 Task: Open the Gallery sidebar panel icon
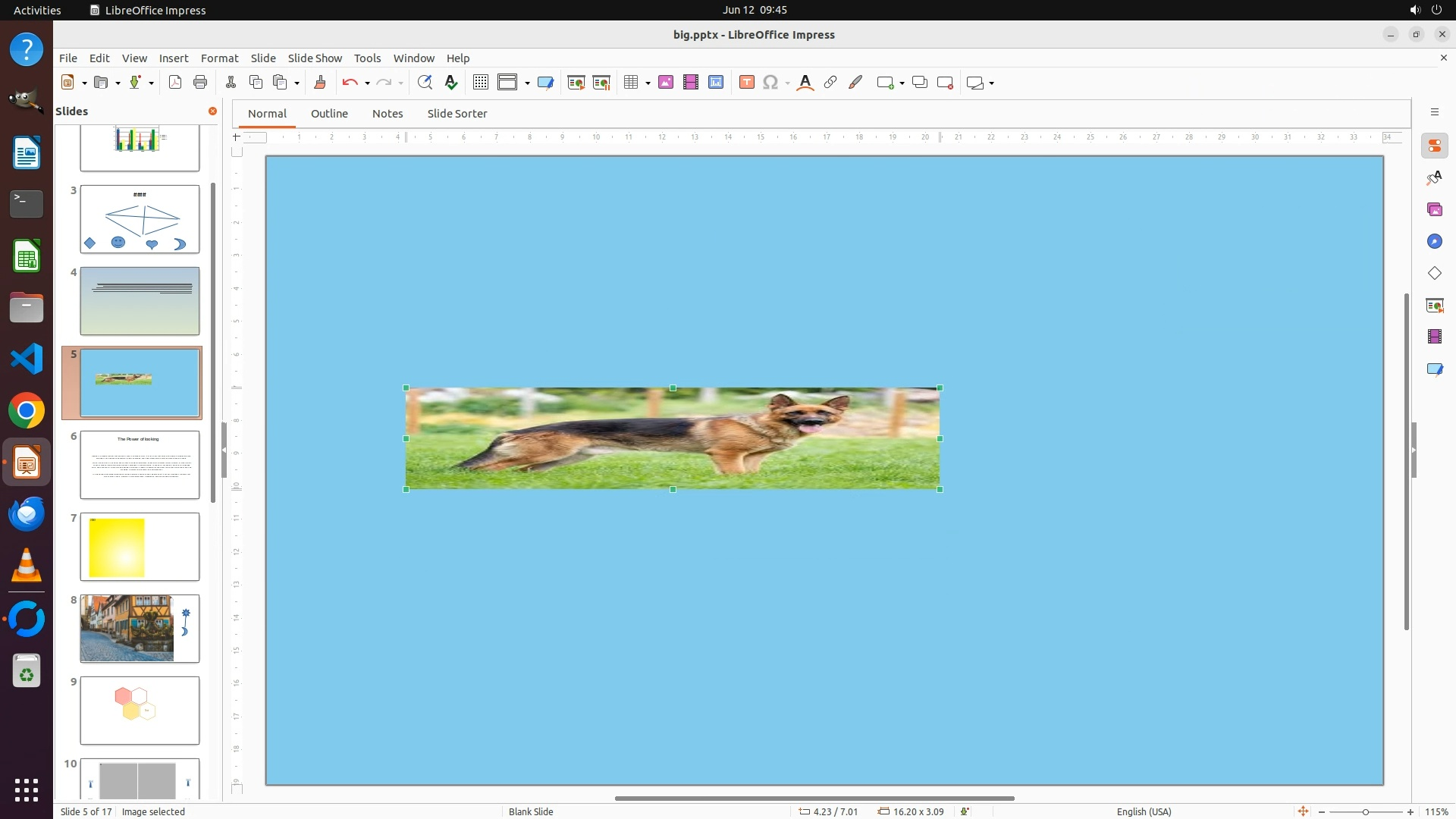click(x=1434, y=210)
